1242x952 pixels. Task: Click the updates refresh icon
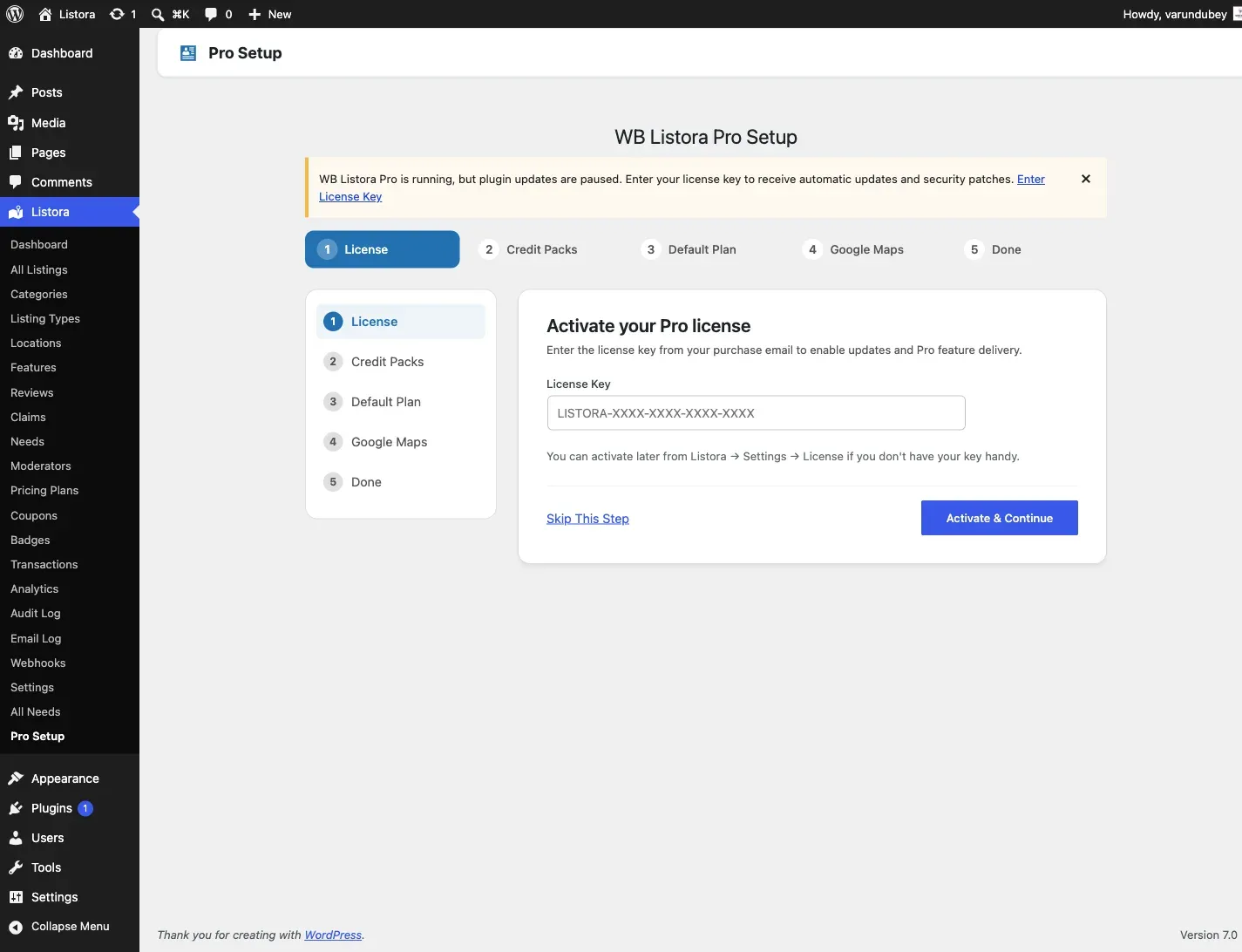(117, 14)
